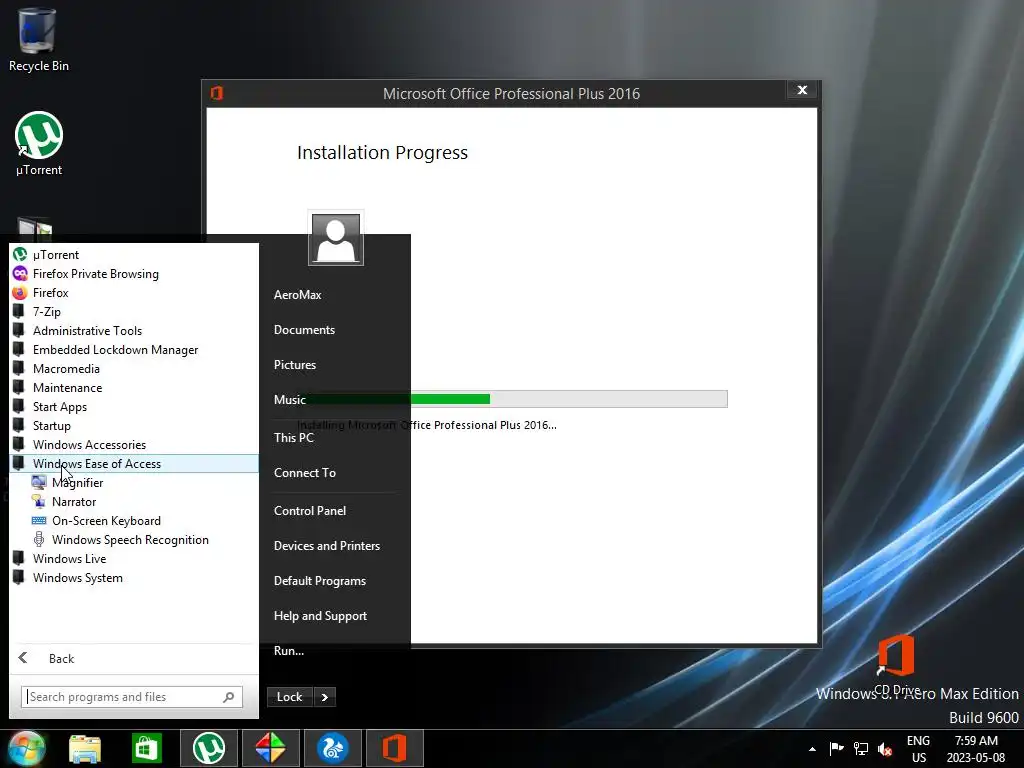
Task: Expand the Maintenance folder
Action: [134, 387]
